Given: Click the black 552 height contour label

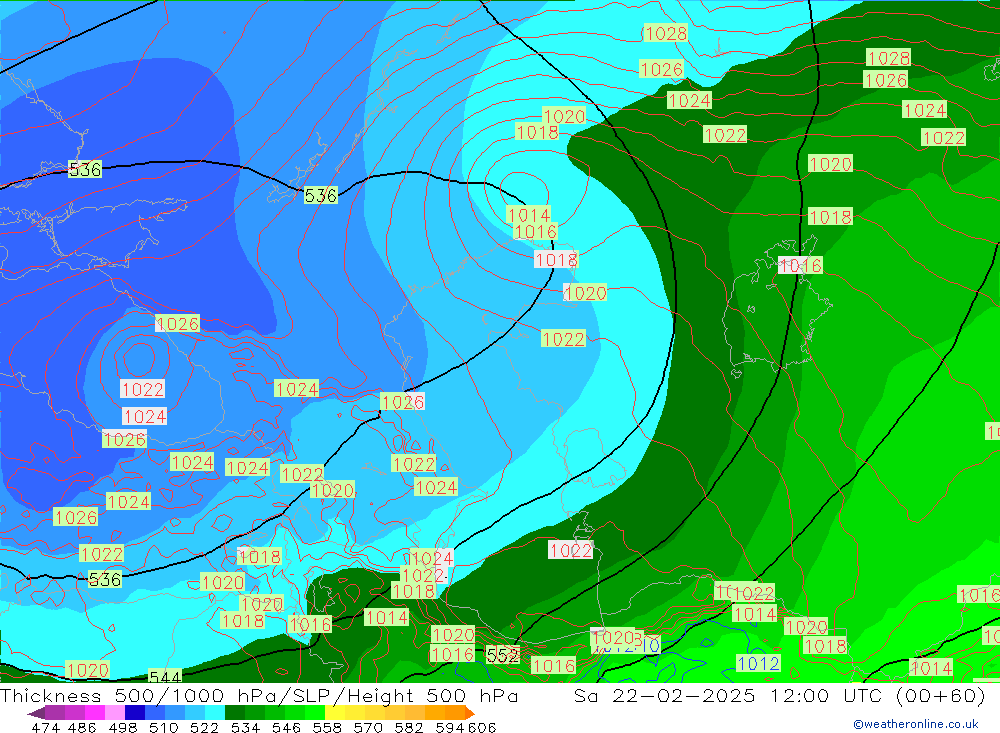Looking at the screenshot, I should tap(503, 655).
